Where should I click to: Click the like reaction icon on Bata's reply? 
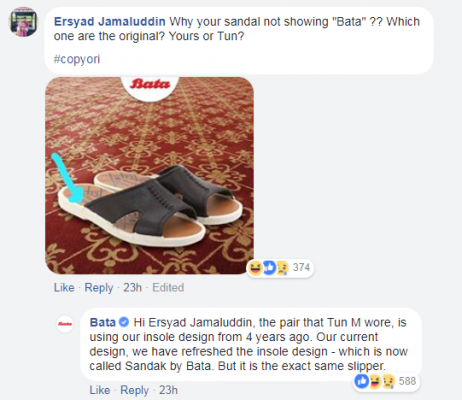point(362,381)
